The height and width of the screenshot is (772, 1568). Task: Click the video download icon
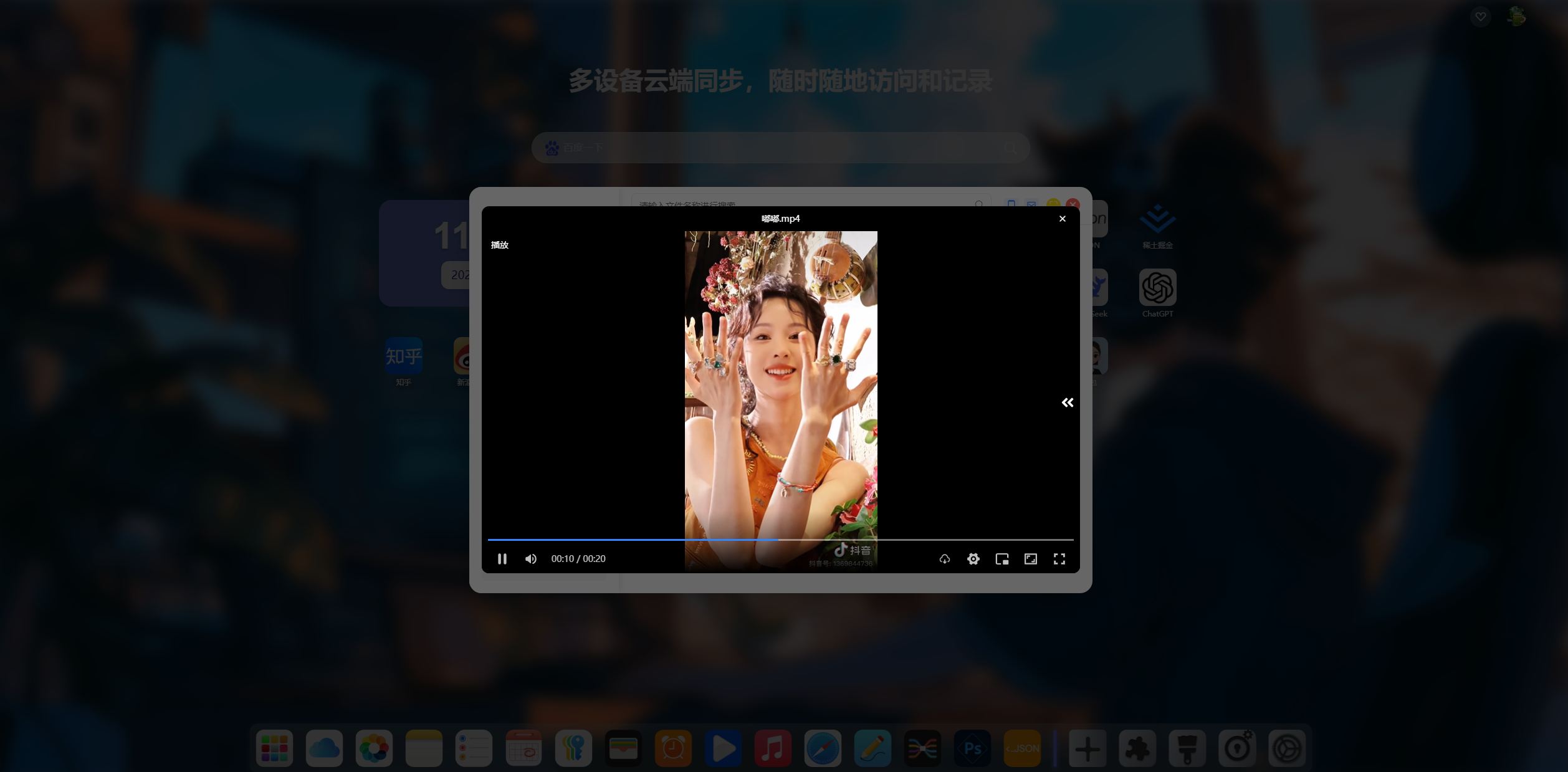coord(944,559)
